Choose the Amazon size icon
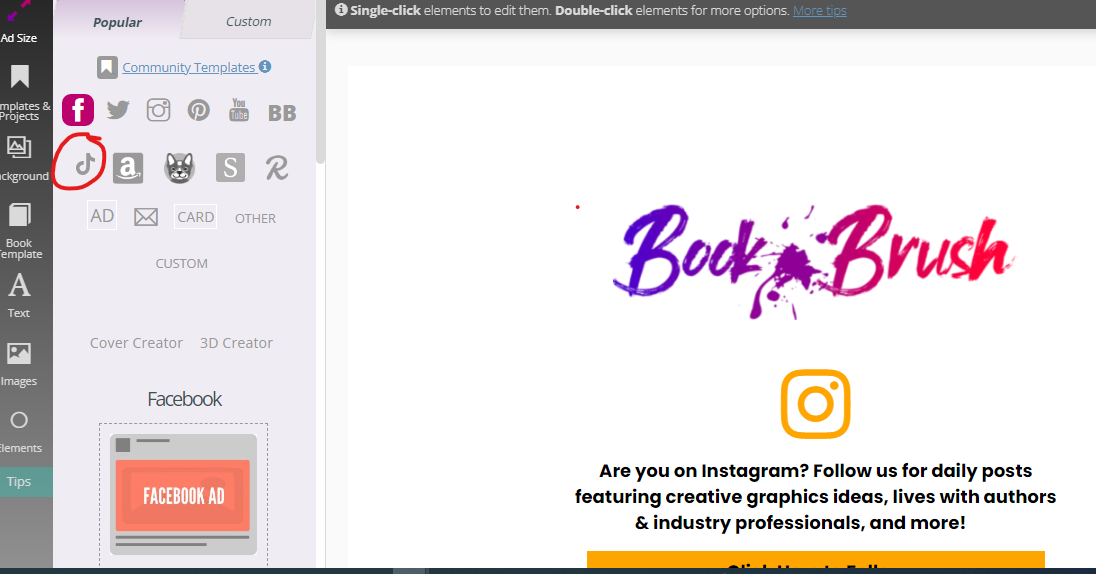 pyautogui.click(x=128, y=168)
